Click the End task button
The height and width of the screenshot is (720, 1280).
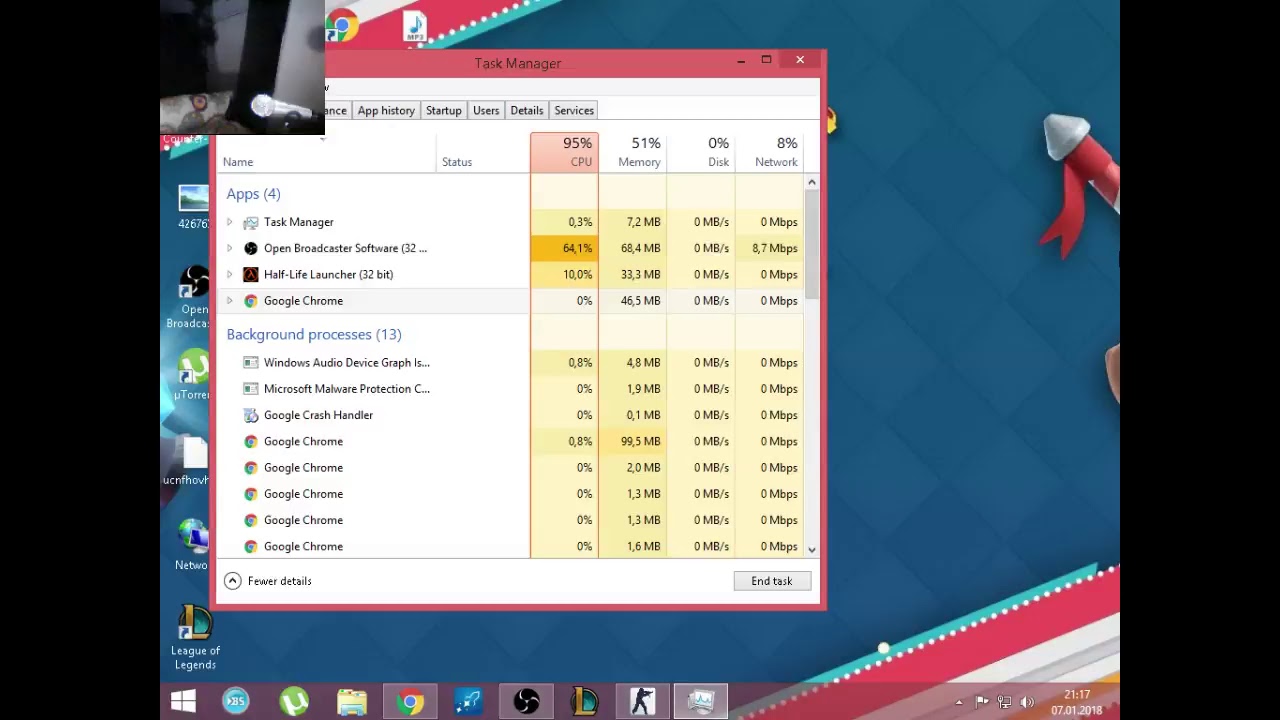click(772, 581)
